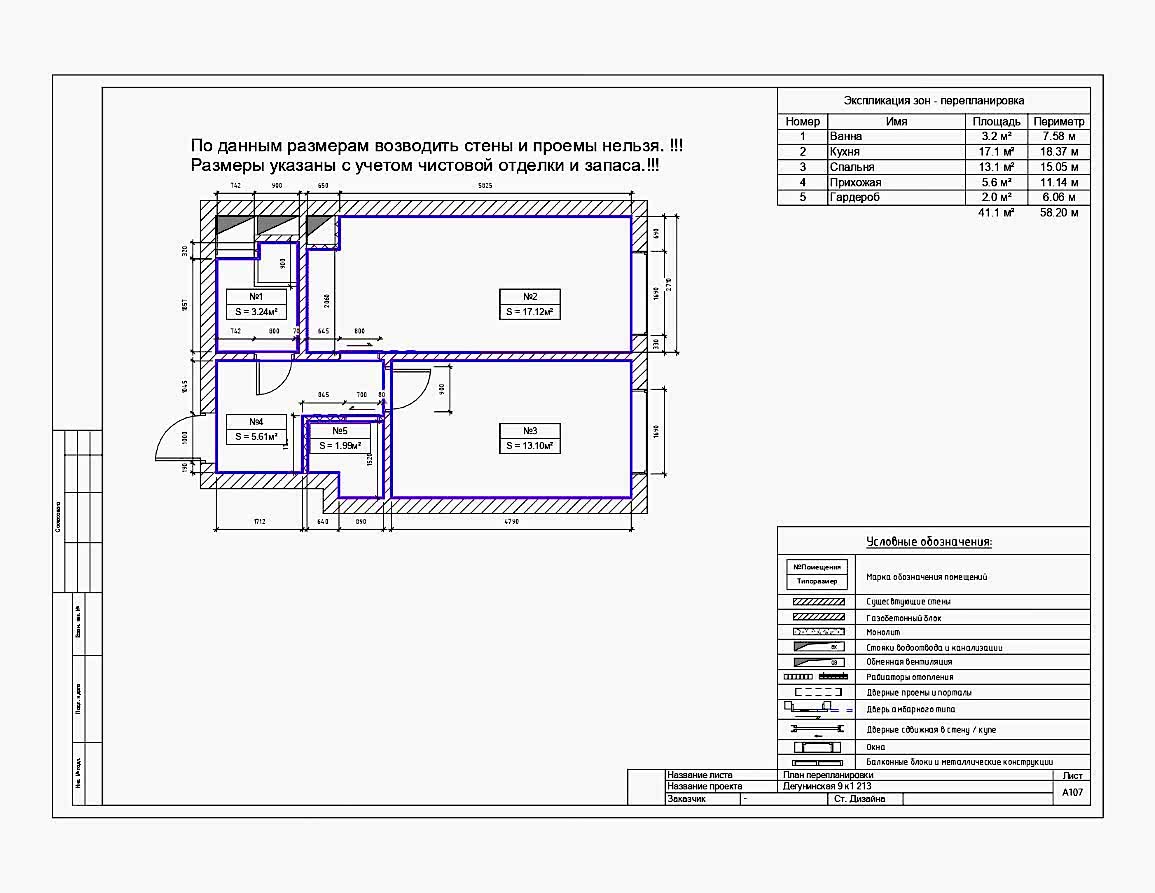Click room tag №5 with 1.99 m²
This screenshot has width=1155, height=893.
click(339, 438)
